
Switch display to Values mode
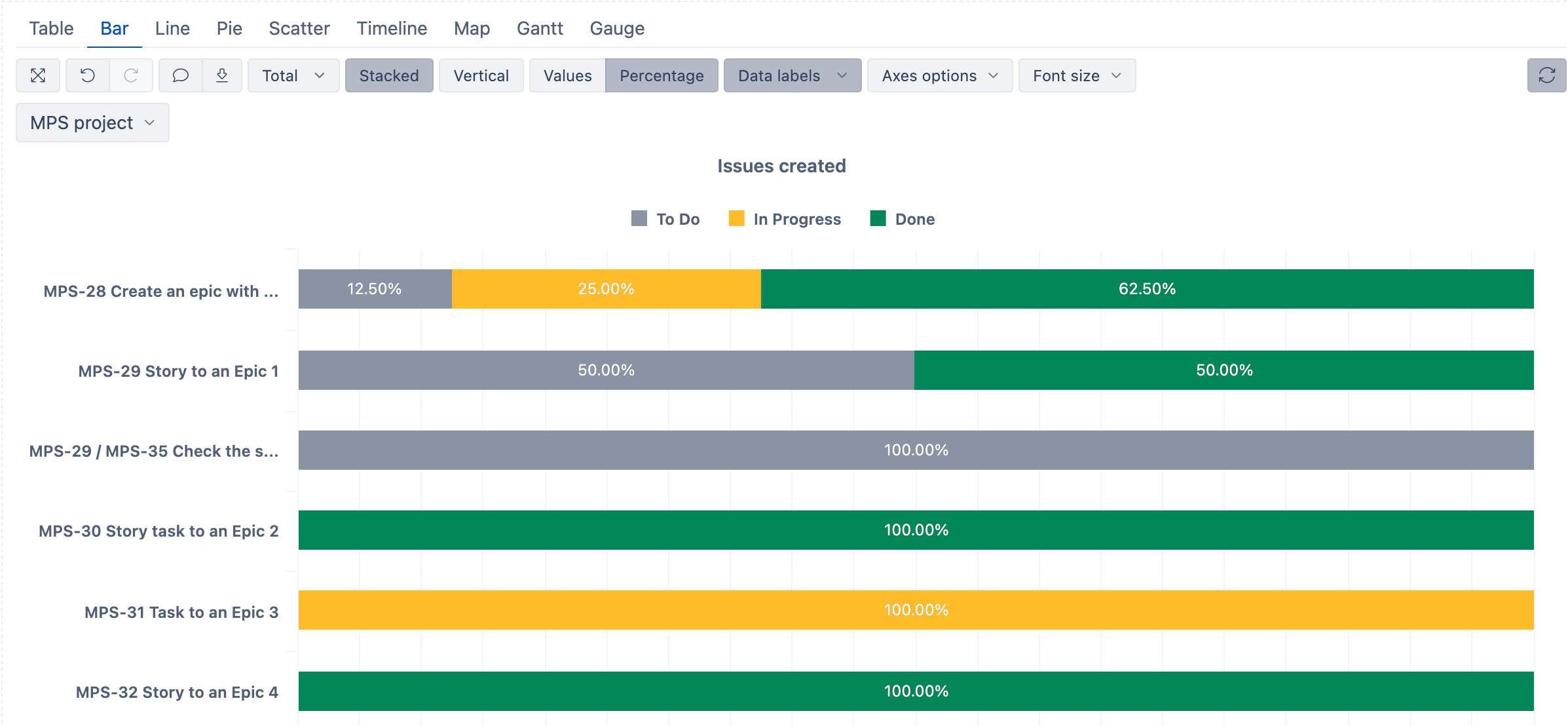click(x=567, y=75)
